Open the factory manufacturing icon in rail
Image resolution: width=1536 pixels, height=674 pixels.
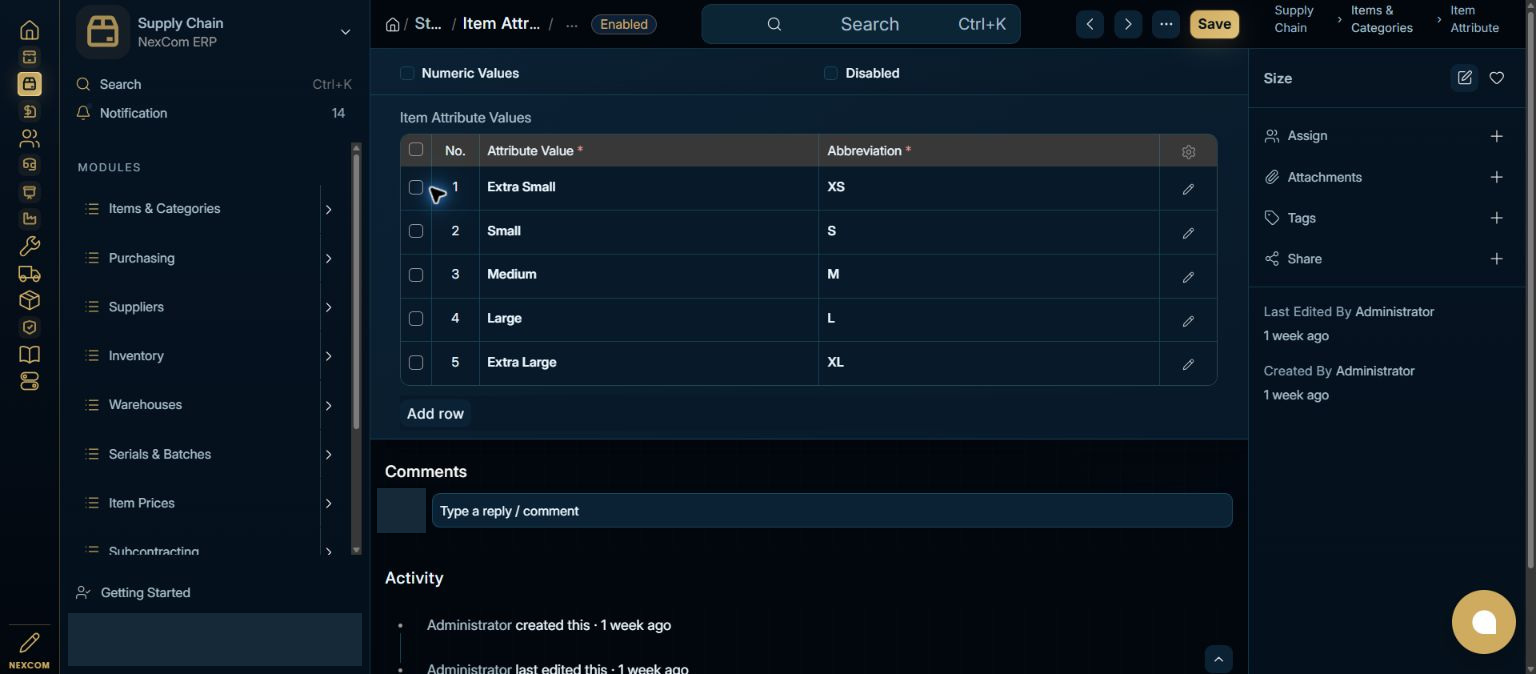(x=29, y=219)
